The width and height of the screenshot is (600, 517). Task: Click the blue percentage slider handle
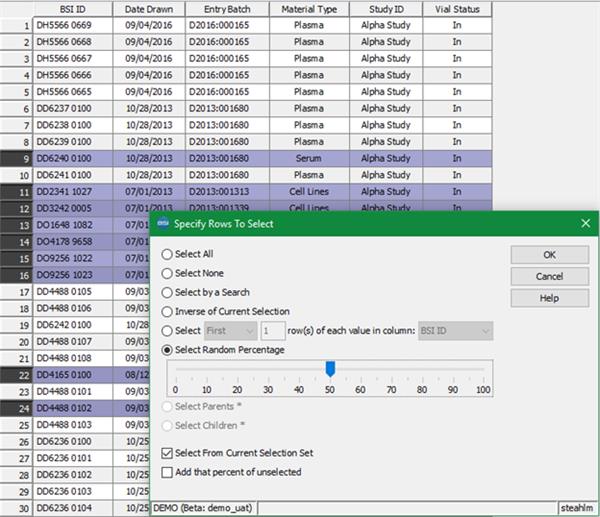pos(330,369)
